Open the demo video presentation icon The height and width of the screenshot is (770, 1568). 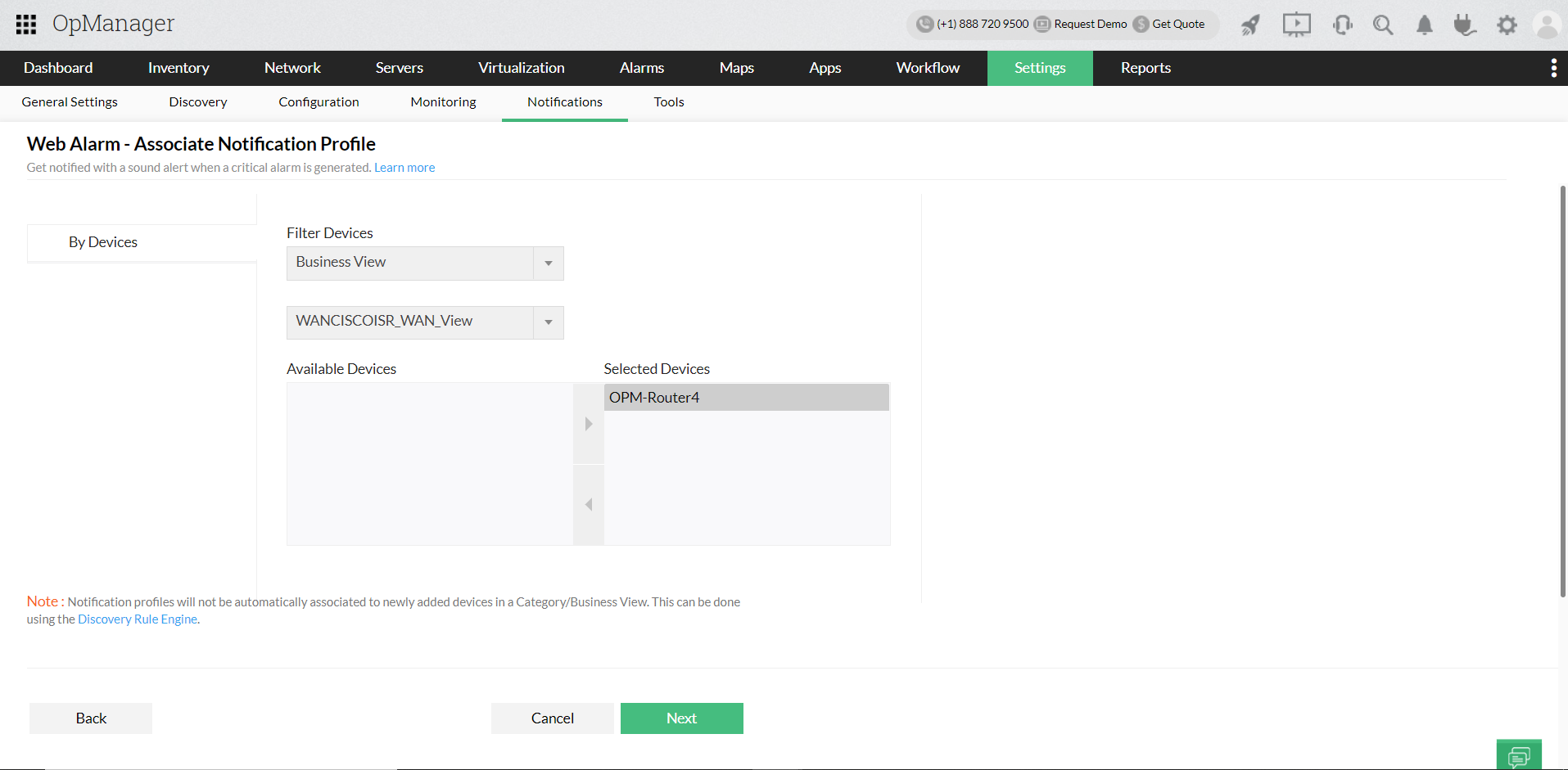click(1296, 25)
